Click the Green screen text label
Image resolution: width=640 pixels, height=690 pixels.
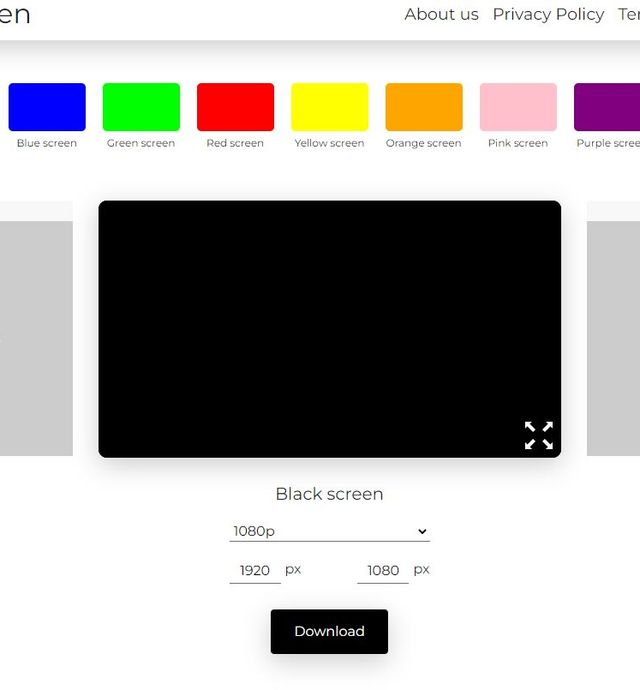[141, 143]
